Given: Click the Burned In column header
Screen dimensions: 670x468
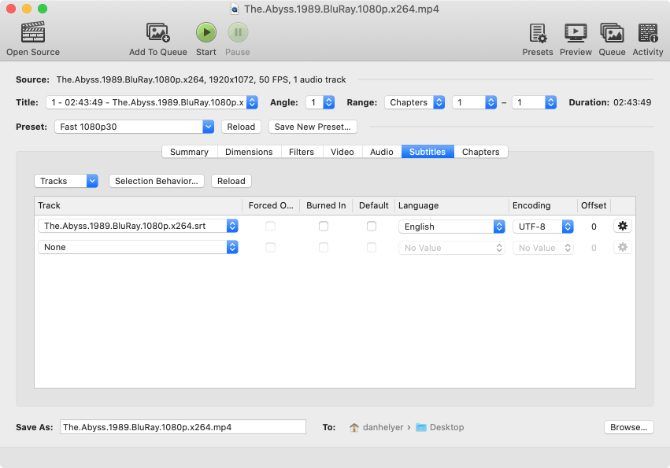Looking at the screenshot, I should point(326,206).
